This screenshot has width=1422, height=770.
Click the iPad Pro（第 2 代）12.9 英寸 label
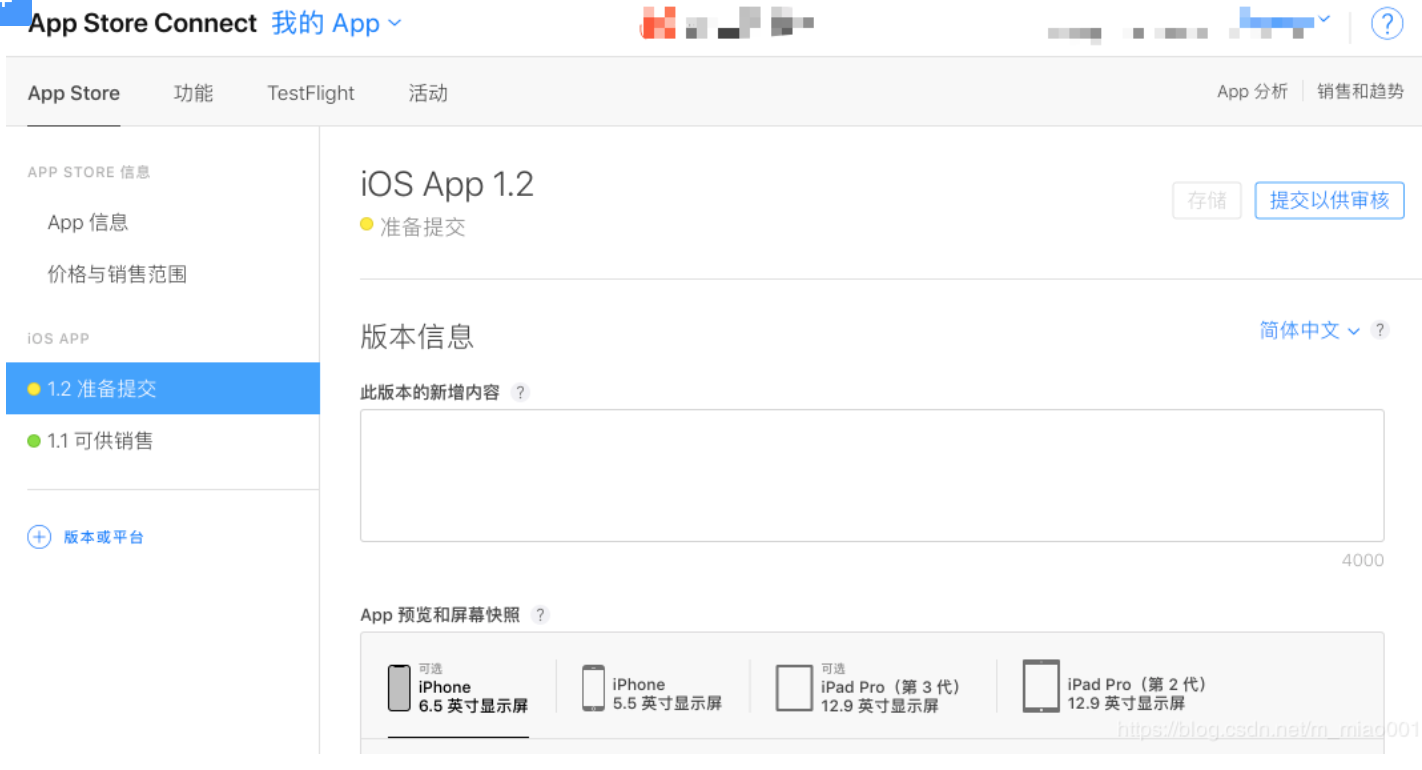[1138, 694]
